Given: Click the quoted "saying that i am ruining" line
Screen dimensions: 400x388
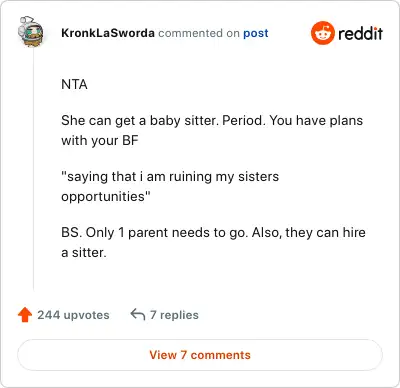Looking at the screenshot, I should (170, 177).
